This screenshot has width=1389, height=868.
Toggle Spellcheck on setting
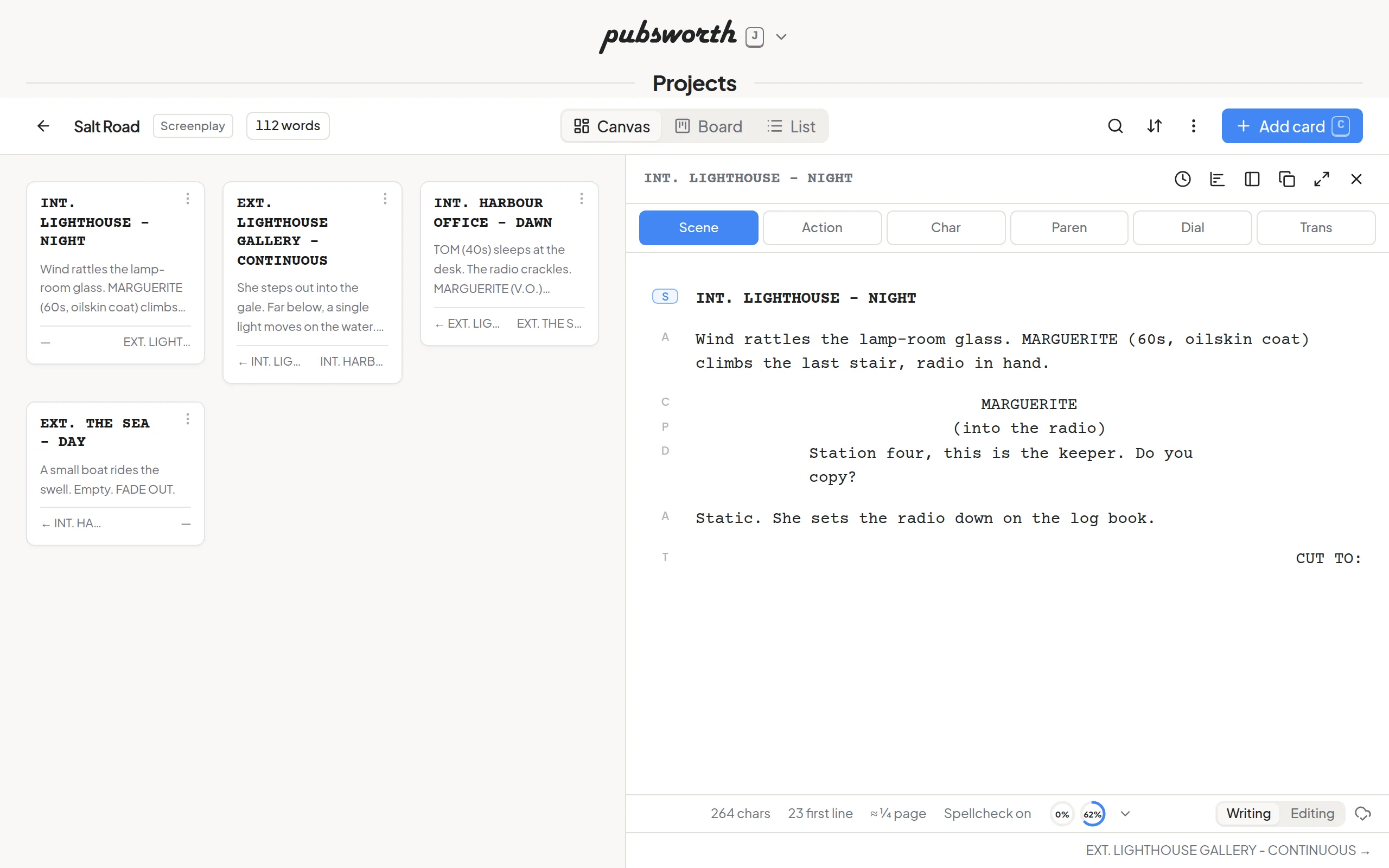(987, 813)
